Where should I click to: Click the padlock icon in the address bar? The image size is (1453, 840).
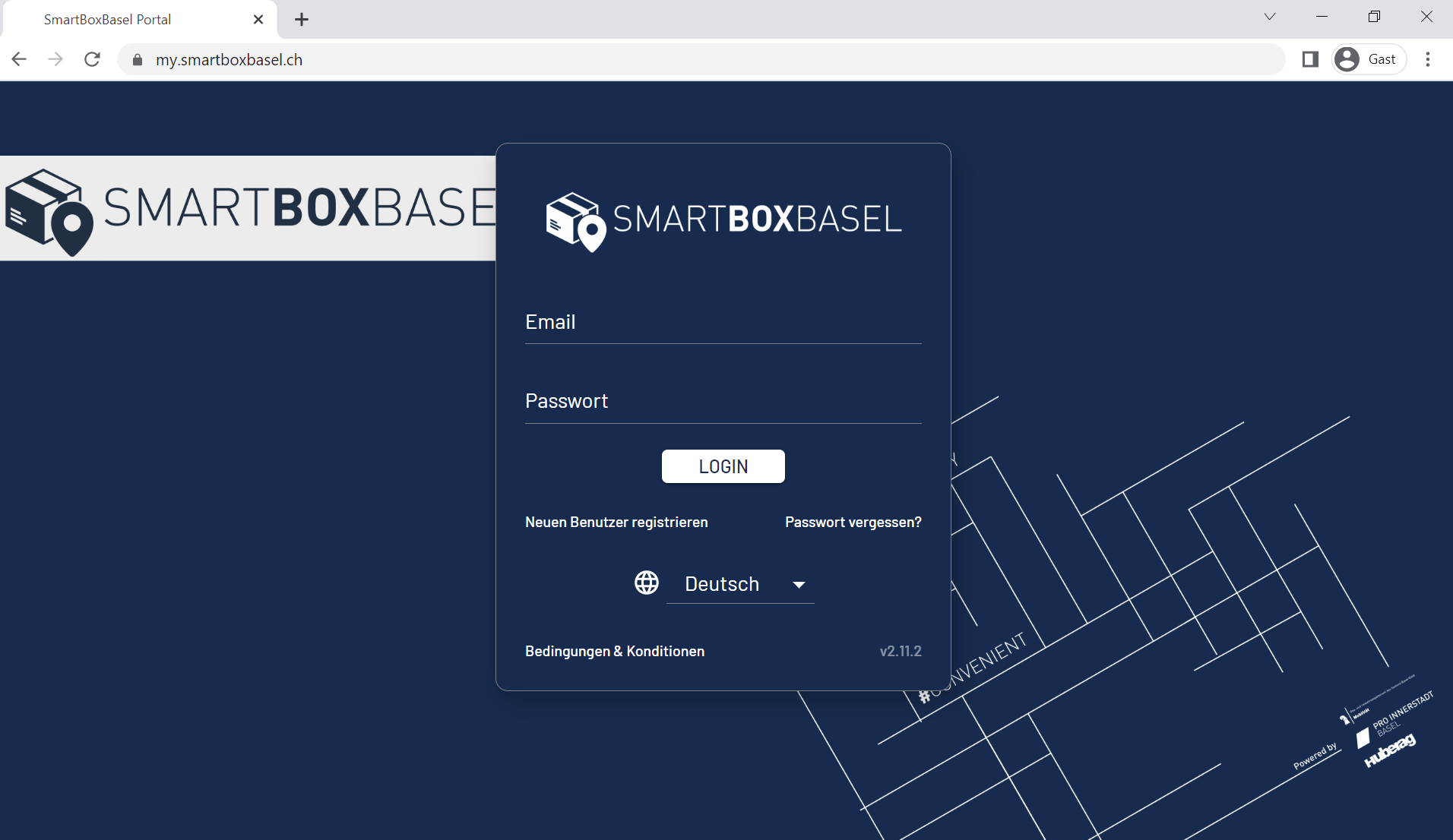(x=138, y=60)
